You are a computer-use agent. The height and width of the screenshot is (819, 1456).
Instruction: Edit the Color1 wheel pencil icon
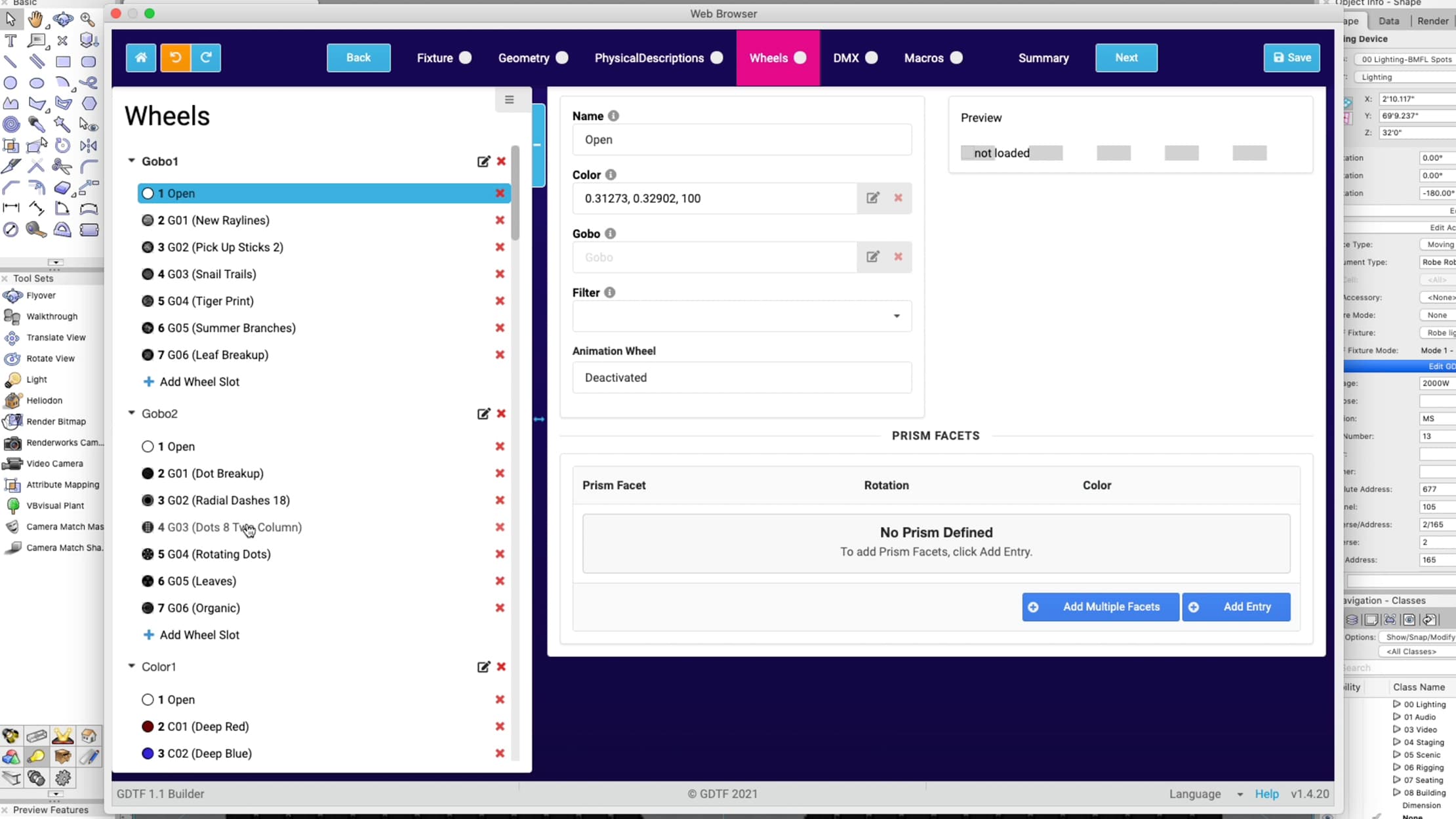483,667
